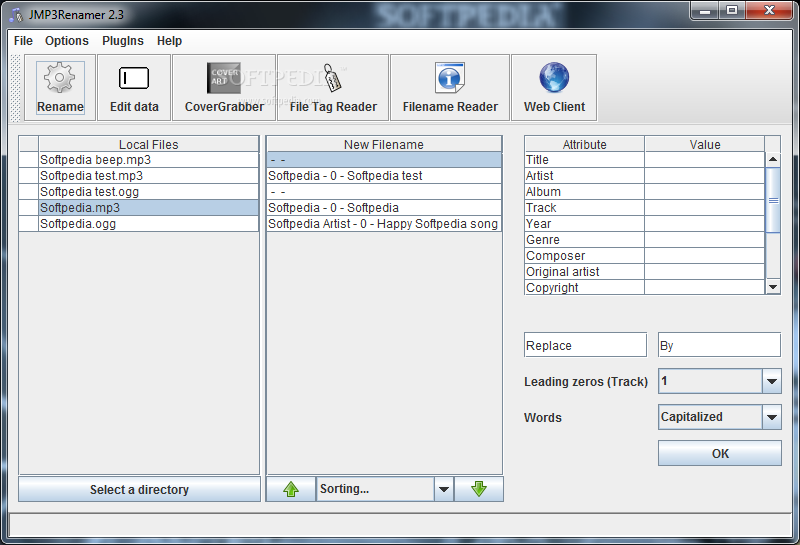Launch the CoverGrabber tool

click(224, 87)
